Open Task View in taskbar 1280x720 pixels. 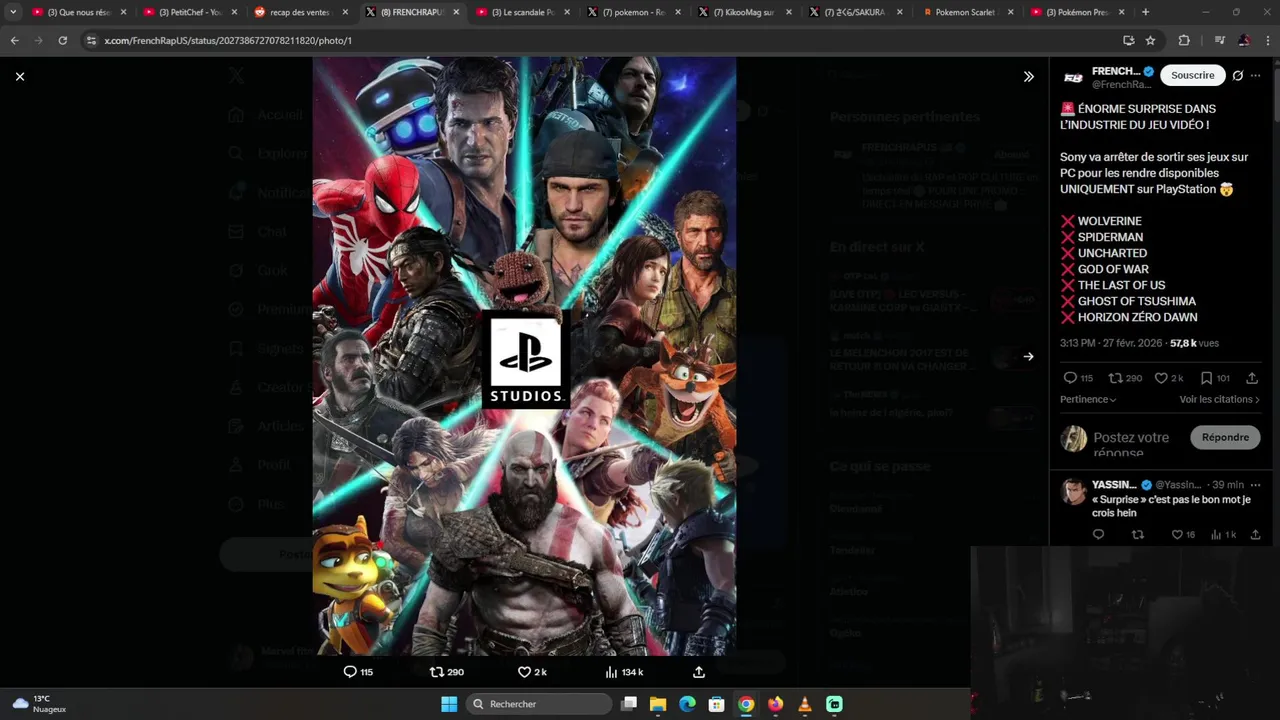pyautogui.click(x=629, y=704)
